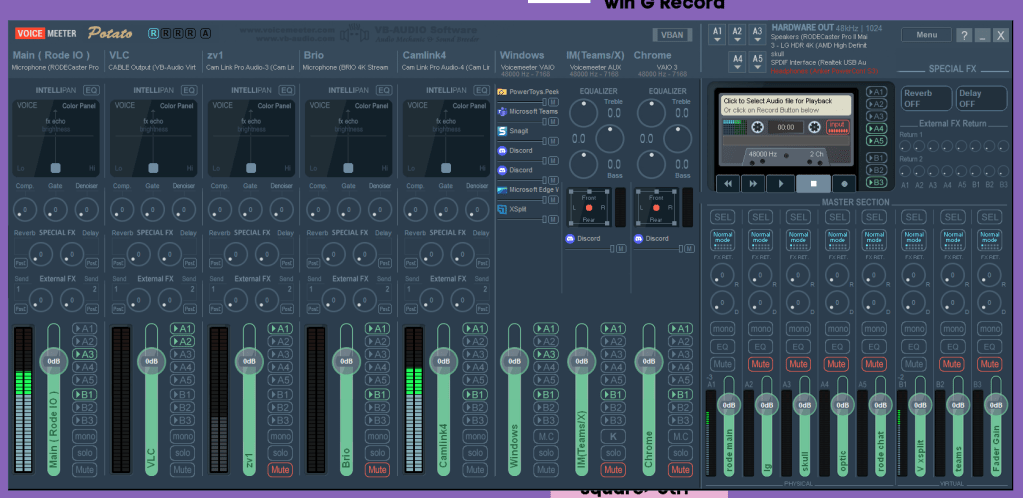Toggle PostC button under Main's Reverb knob
Screen dimensions: 1023x498
coord(21,263)
